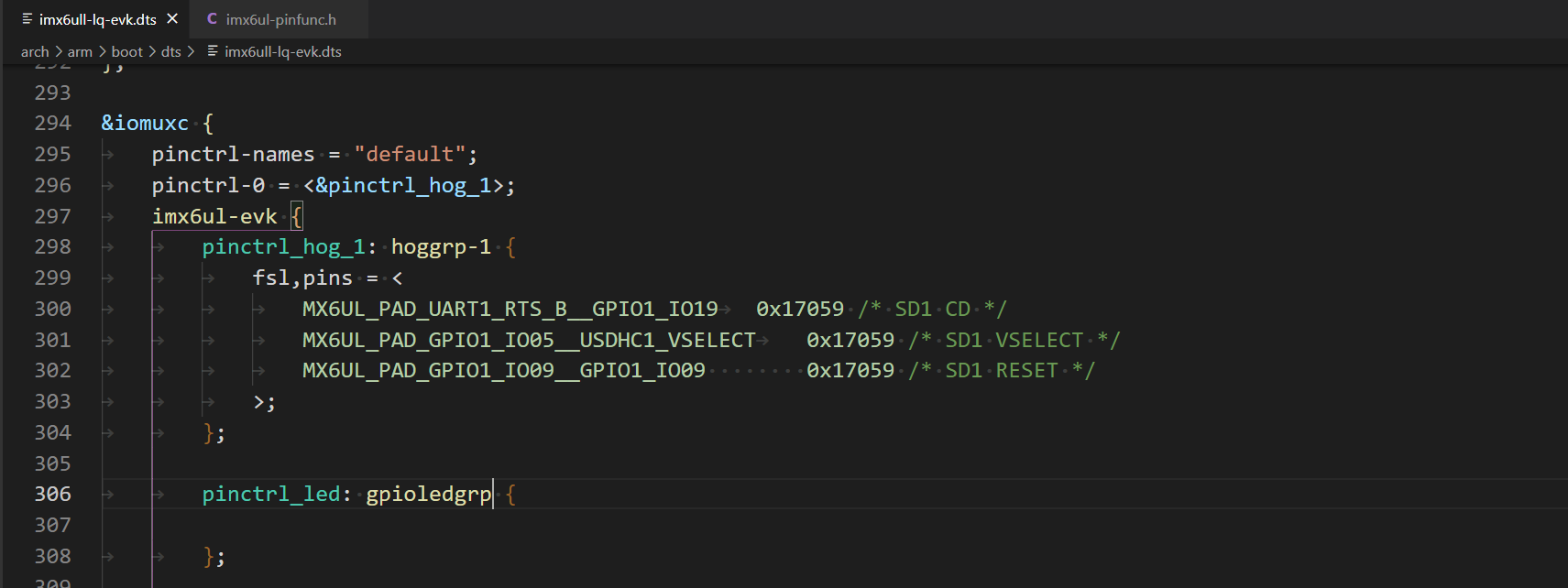Click the file icon on imx6ull-lq-evk.dts tab
The height and width of the screenshot is (588, 1568).
27,19
